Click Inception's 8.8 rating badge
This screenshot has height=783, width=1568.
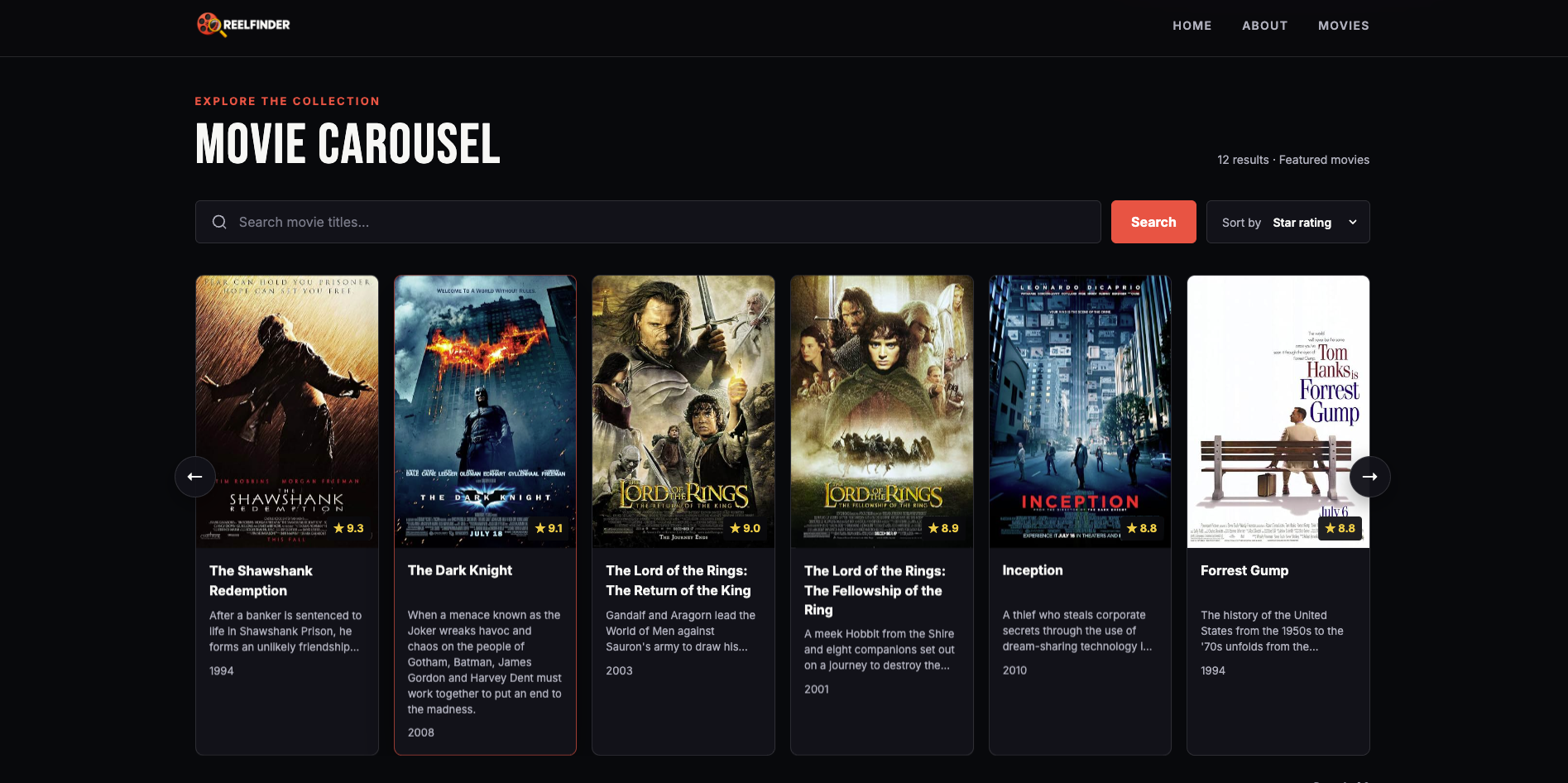click(x=1142, y=528)
